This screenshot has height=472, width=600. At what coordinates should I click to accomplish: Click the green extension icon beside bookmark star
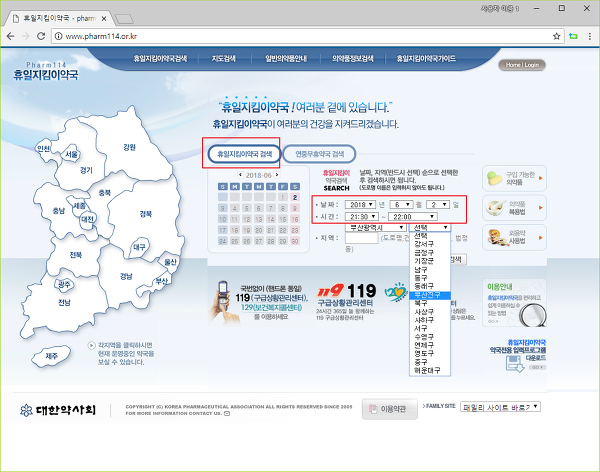click(x=573, y=36)
